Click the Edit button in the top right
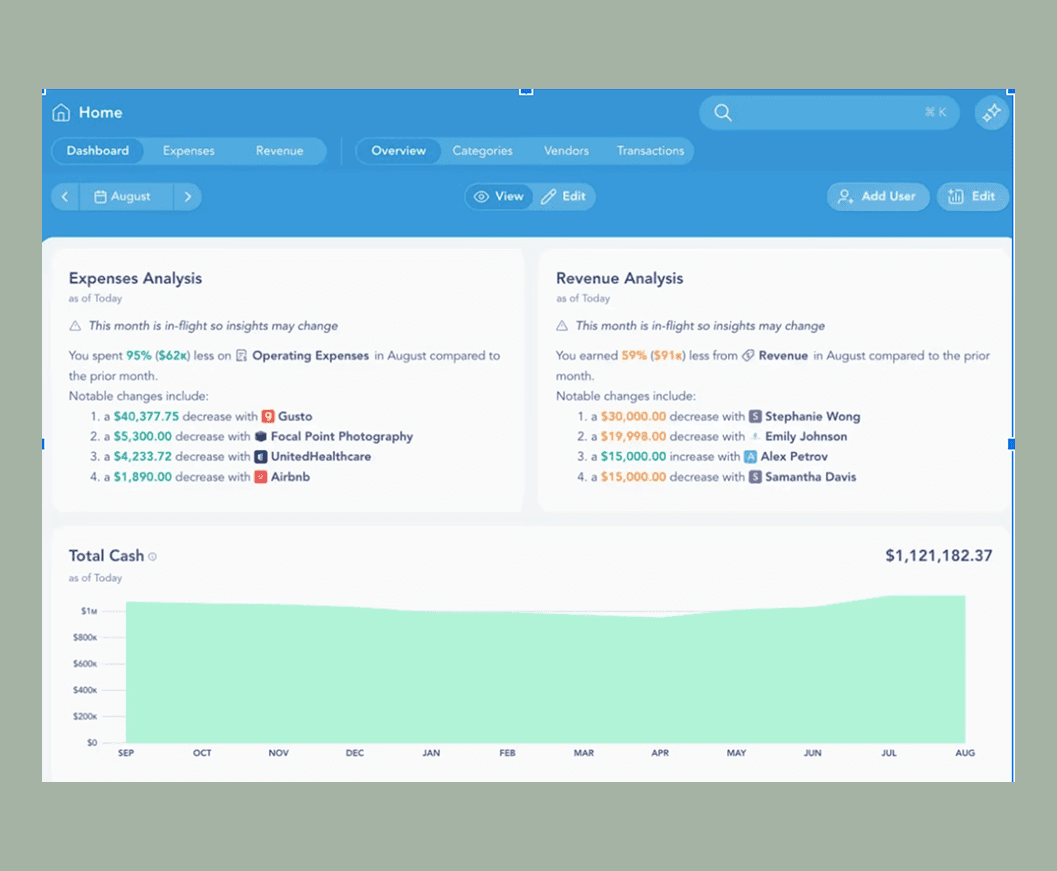The height and width of the screenshot is (871, 1057). pyautogui.click(x=973, y=196)
